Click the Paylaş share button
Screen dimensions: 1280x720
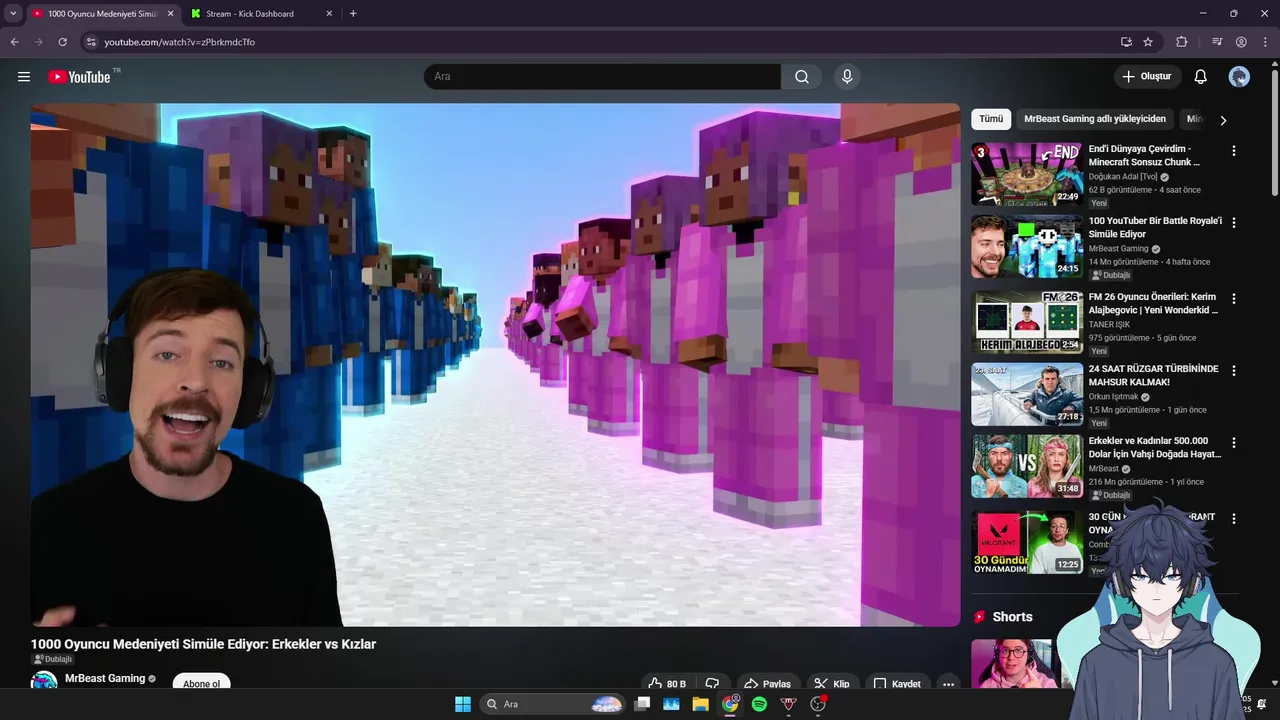(x=768, y=684)
